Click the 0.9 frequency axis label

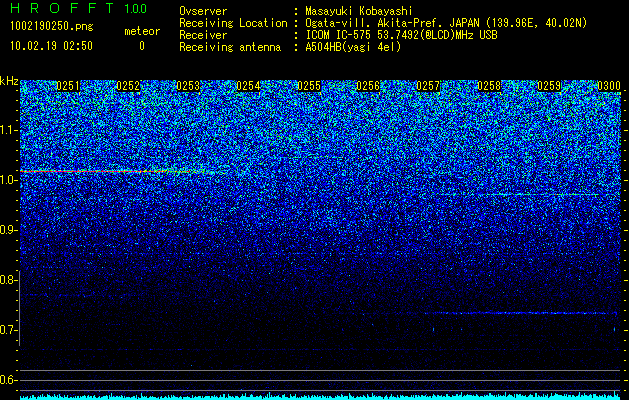[x=8, y=230]
